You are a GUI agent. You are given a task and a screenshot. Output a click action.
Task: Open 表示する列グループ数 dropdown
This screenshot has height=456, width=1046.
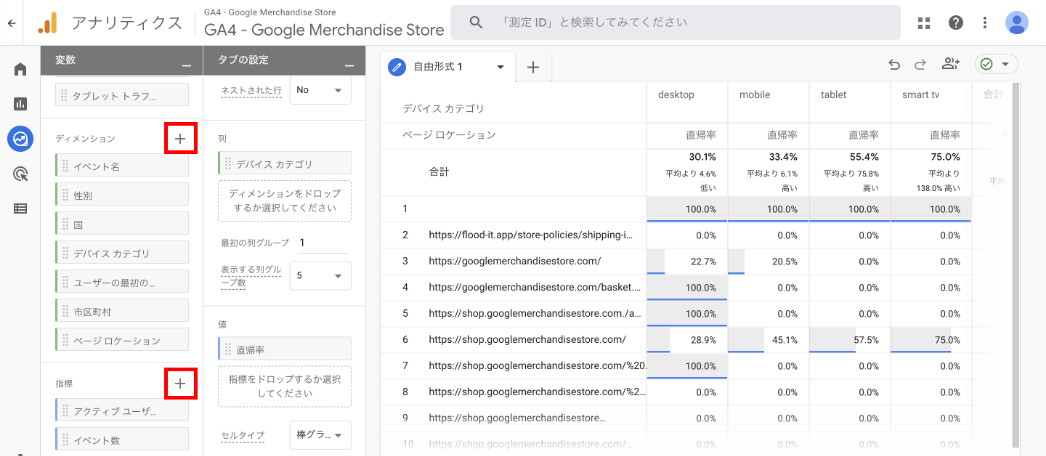click(x=320, y=275)
